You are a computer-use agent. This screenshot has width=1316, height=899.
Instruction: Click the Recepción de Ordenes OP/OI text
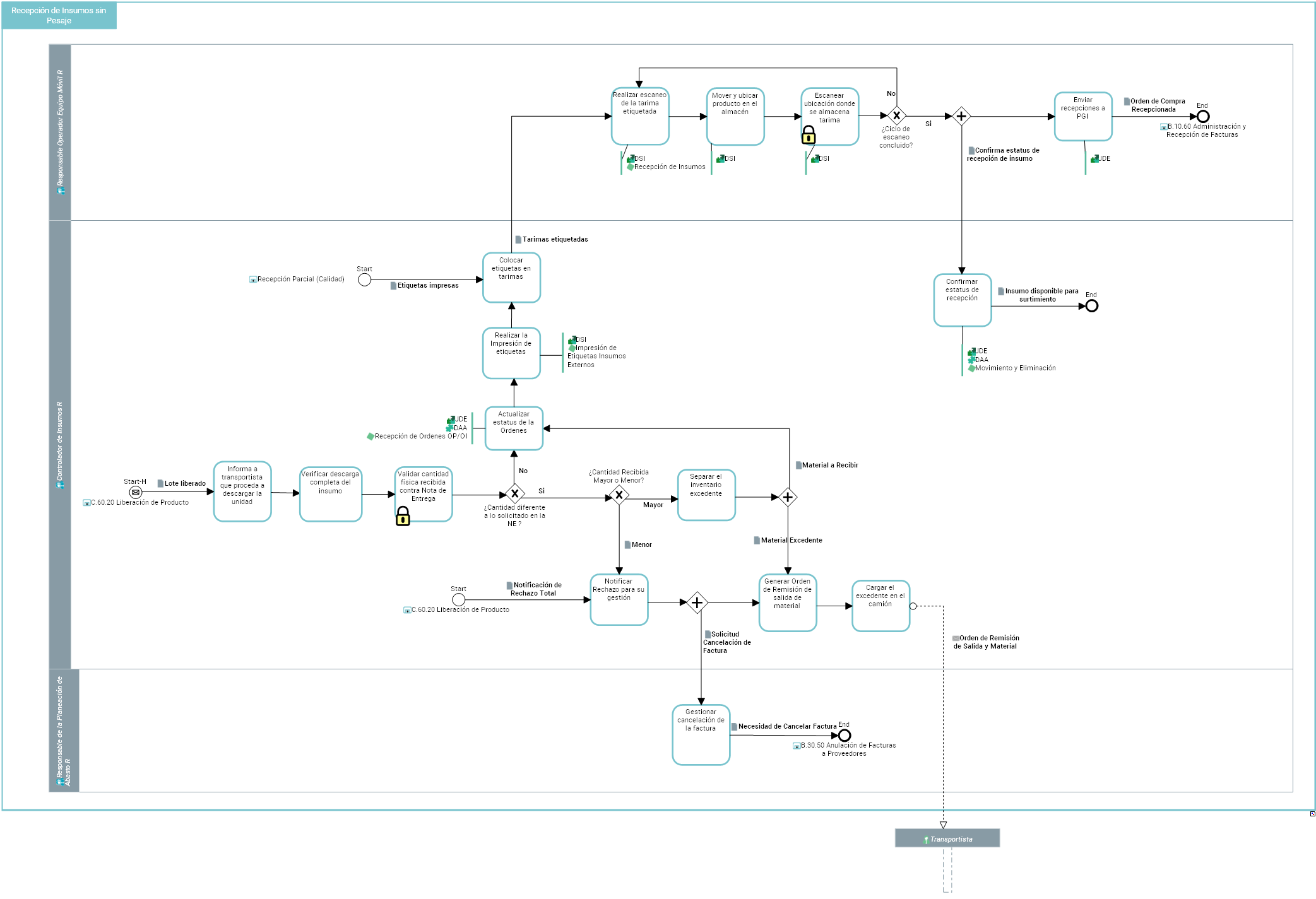tap(421, 437)
